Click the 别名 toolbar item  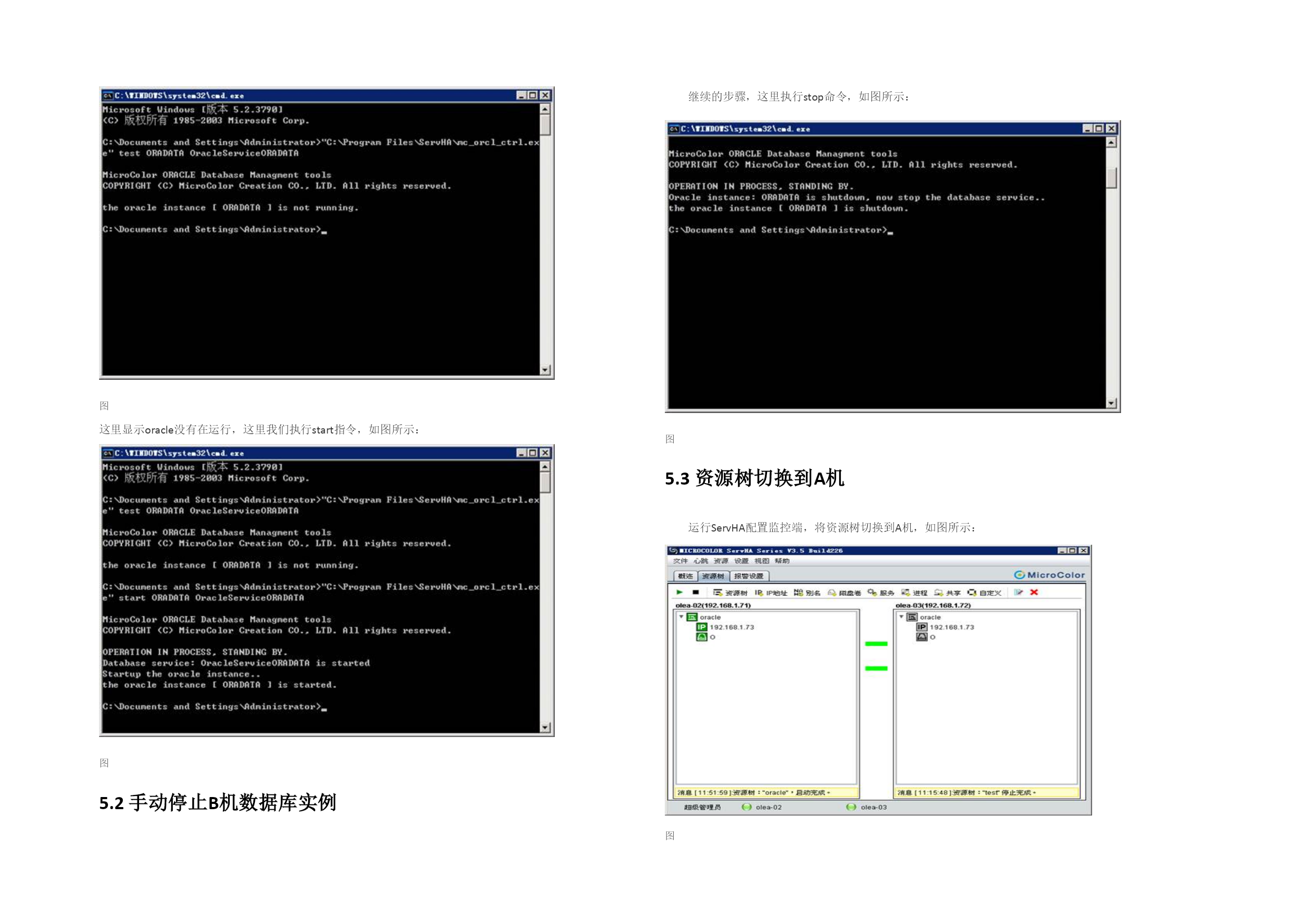(x=807, y=593)
